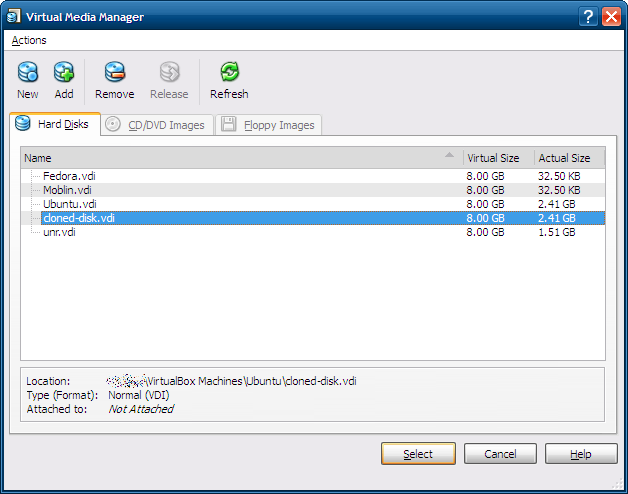Click the Help button
The height and width of the screenshot is (494, 628).
tap(581, 454)
